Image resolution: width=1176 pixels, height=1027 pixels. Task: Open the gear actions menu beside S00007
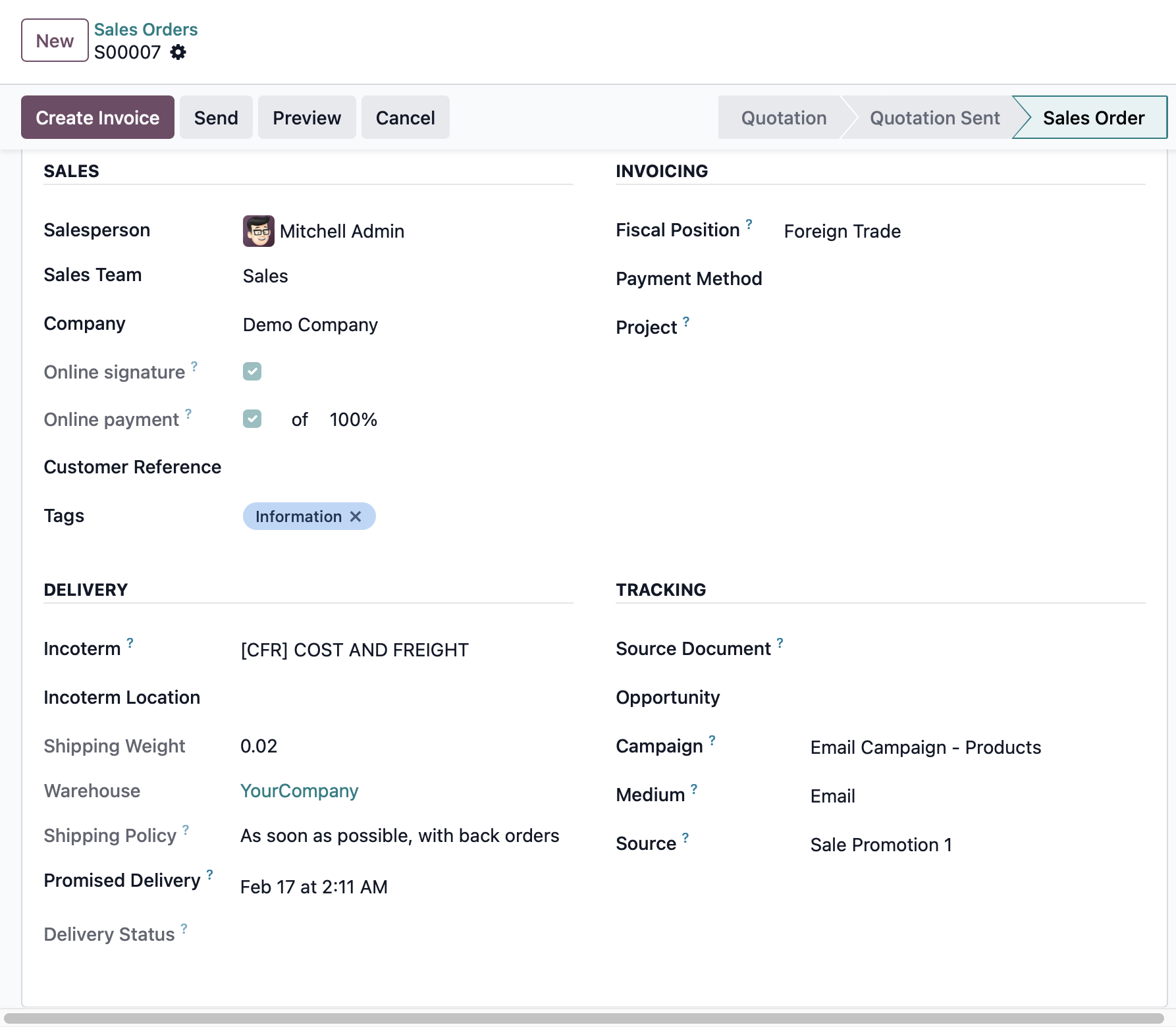pyautogui.click(x=178, y=52)
